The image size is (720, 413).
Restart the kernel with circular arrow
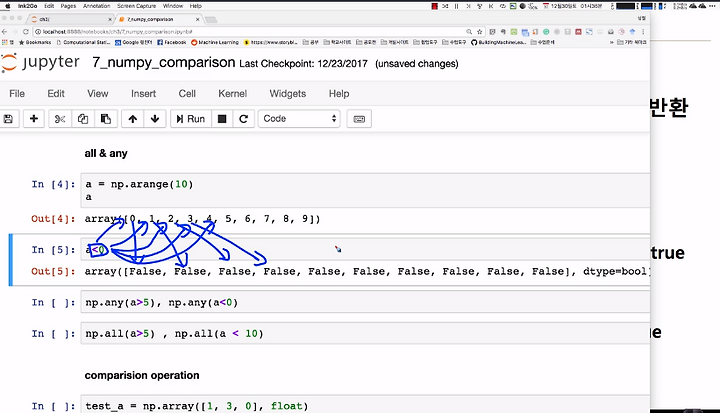pyautogui.click(x=244, y=119)
